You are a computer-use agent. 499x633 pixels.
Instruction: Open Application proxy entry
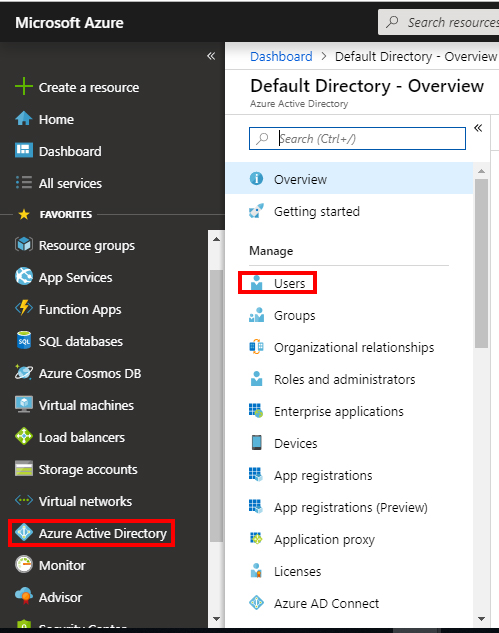324,540
